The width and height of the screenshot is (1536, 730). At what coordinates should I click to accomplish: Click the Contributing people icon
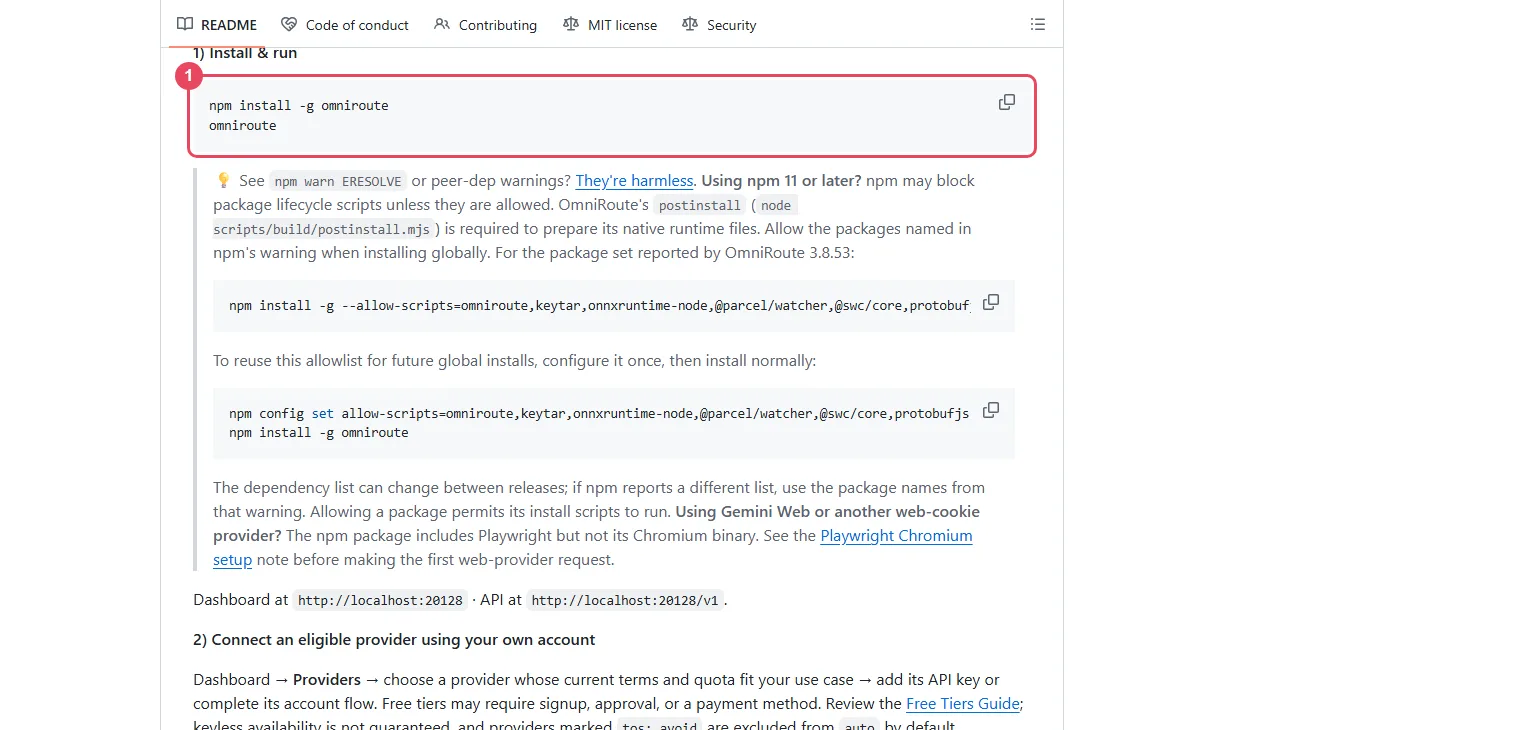pos(442,25)
